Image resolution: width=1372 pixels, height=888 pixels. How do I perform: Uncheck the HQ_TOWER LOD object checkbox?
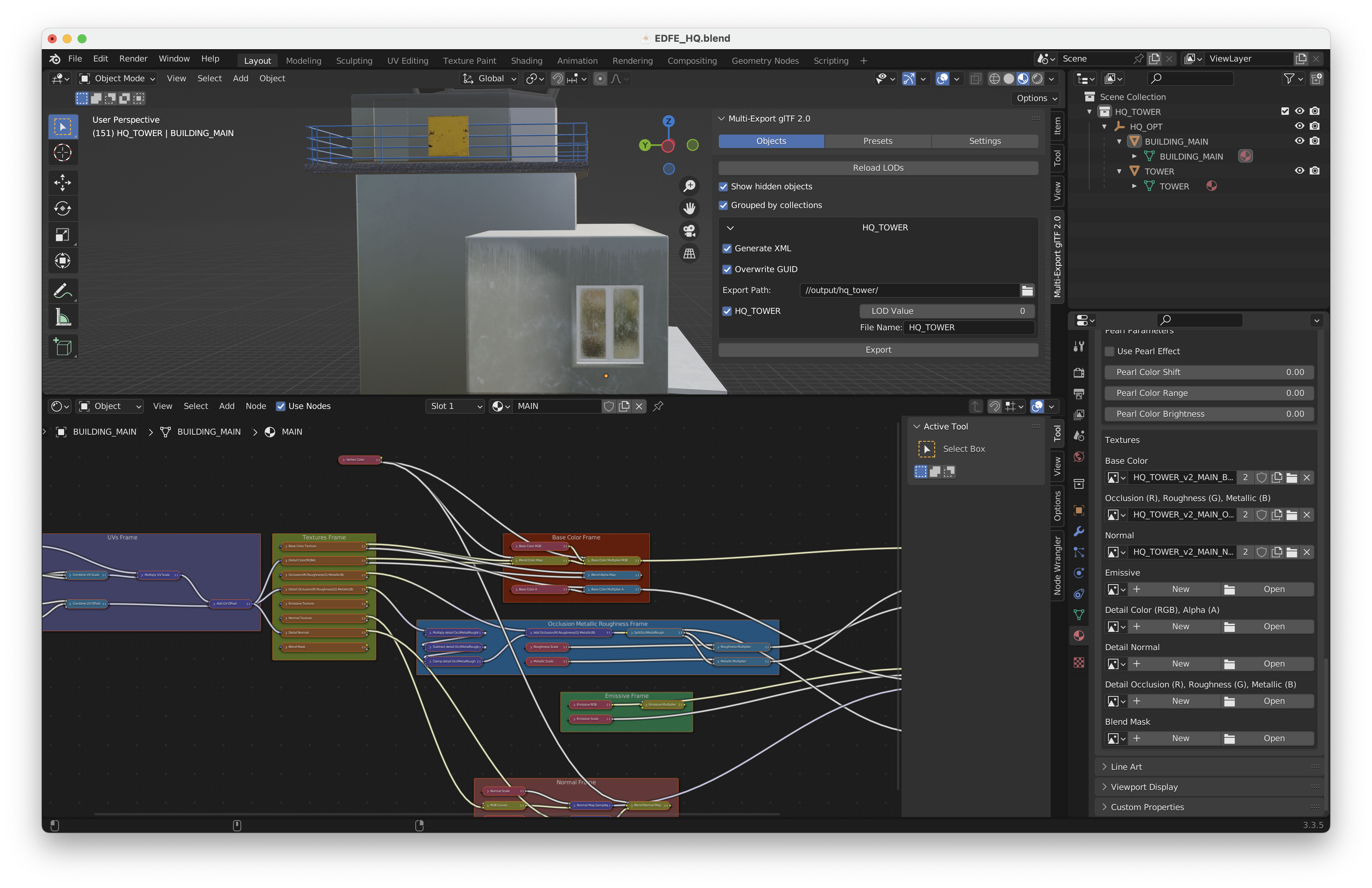(727, 311)
